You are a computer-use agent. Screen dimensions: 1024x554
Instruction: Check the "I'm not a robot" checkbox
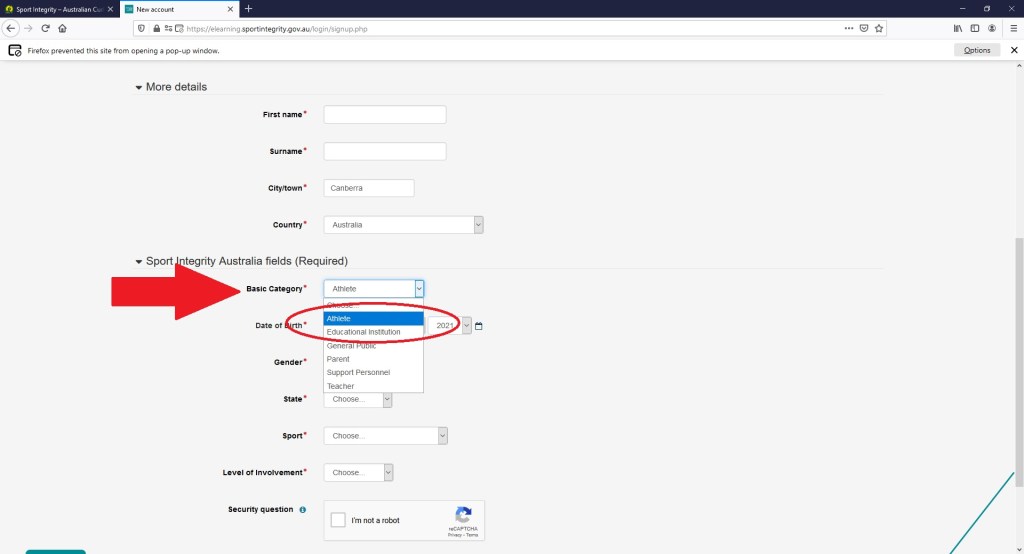click(338, 520)
